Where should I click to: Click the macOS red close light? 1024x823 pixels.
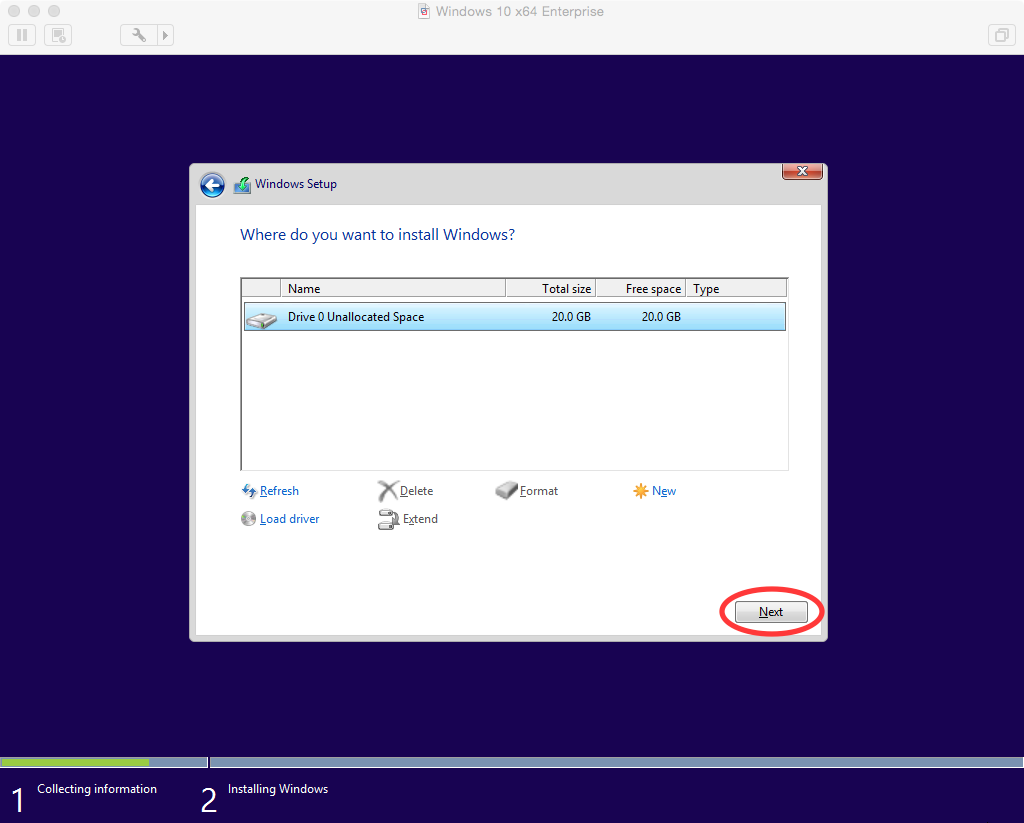coord(14,11)
